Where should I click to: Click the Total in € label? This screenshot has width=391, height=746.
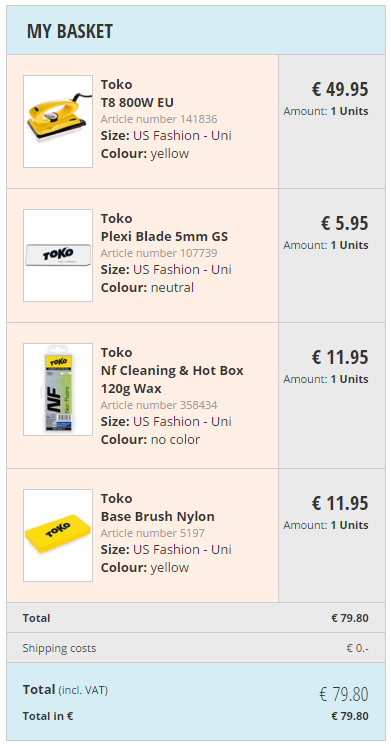(x=48, y=716)
